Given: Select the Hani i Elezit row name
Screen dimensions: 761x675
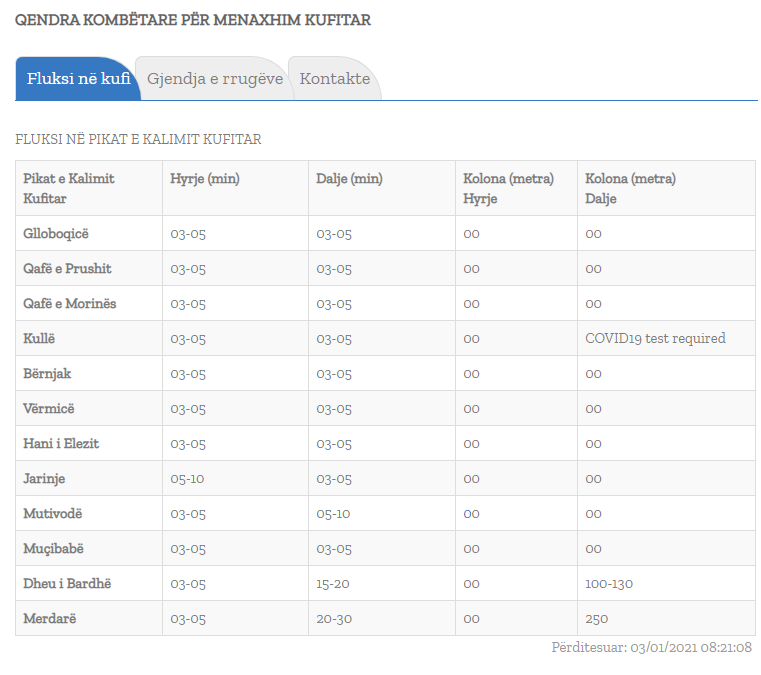Looking at the screenshot, I should tap(61, 443).
